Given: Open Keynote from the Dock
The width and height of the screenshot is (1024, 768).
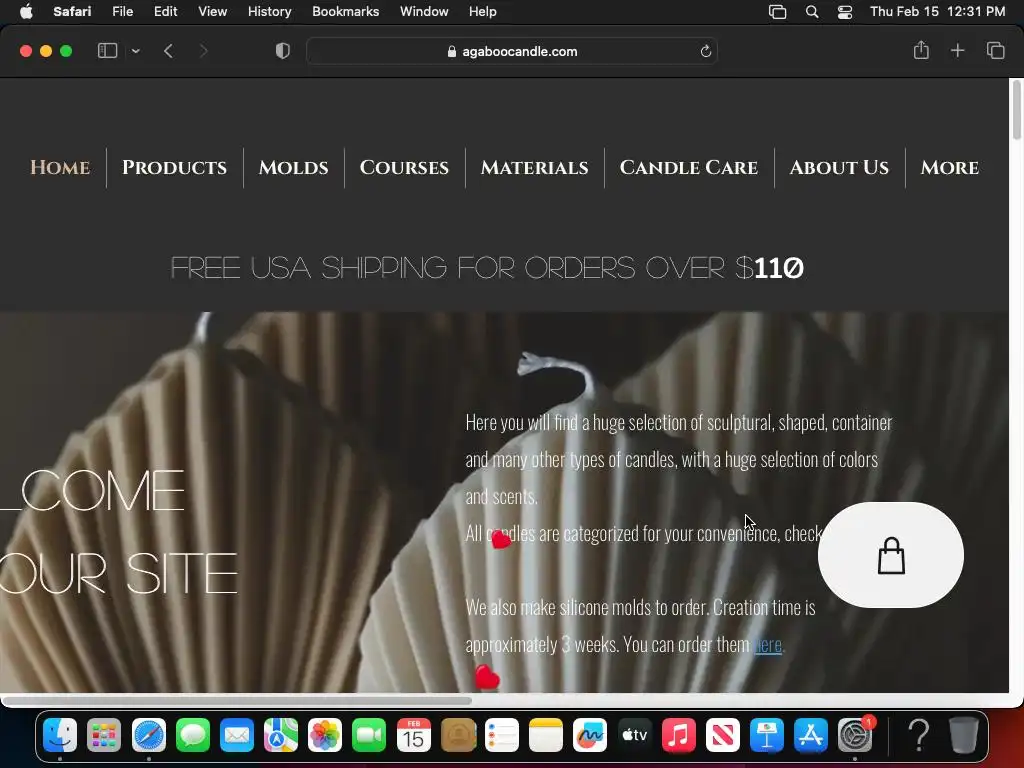Looking at the screenshot, I should pyautogui.click(x=767, y=735).
